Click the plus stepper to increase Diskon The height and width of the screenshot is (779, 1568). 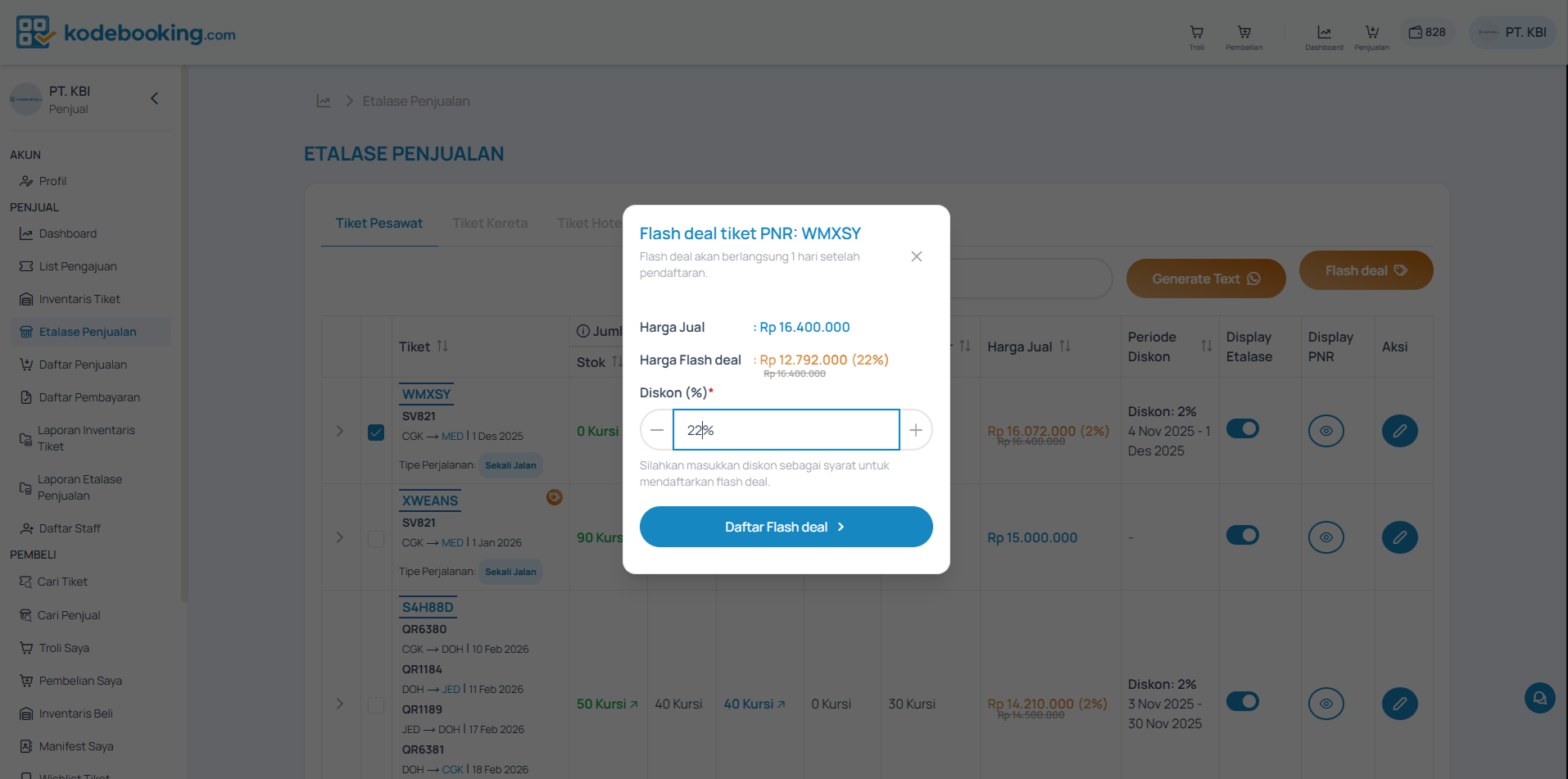pyautogui.click(x=915, y=429)
